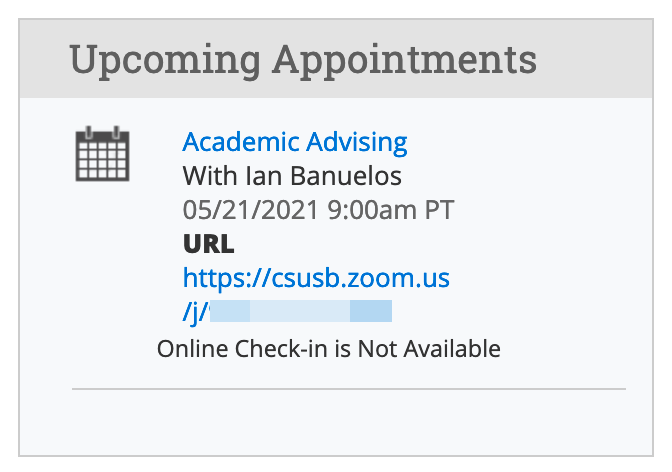The width and height of the screenshot is (672, 472).
Task: Click the word Advising in the blue link
Action: point(357,142)
